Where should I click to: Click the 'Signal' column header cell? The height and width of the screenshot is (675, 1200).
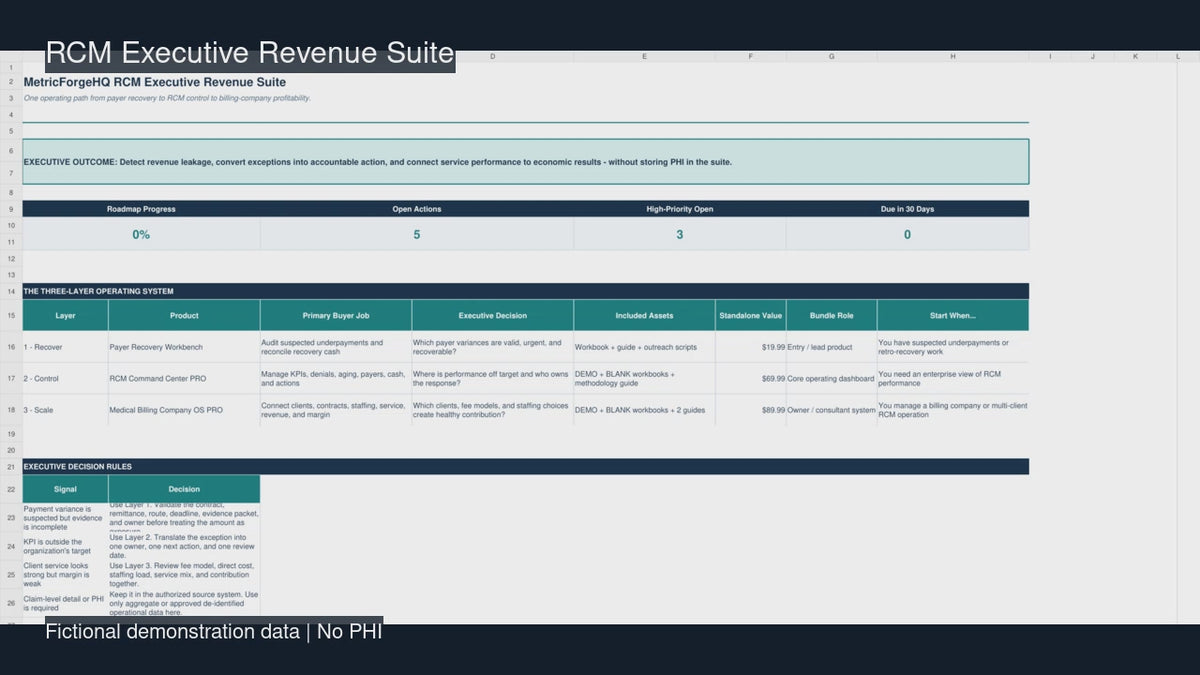click(x=65, y=489)
